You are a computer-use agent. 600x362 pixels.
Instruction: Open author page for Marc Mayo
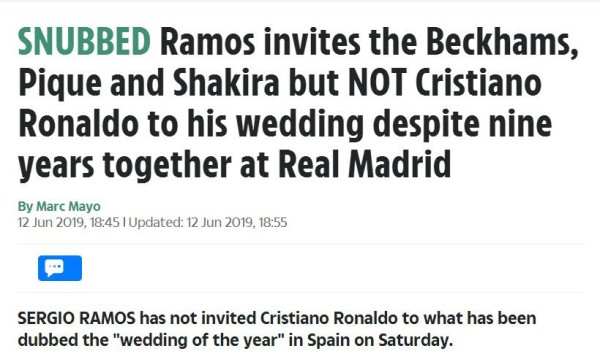(68, 207)
